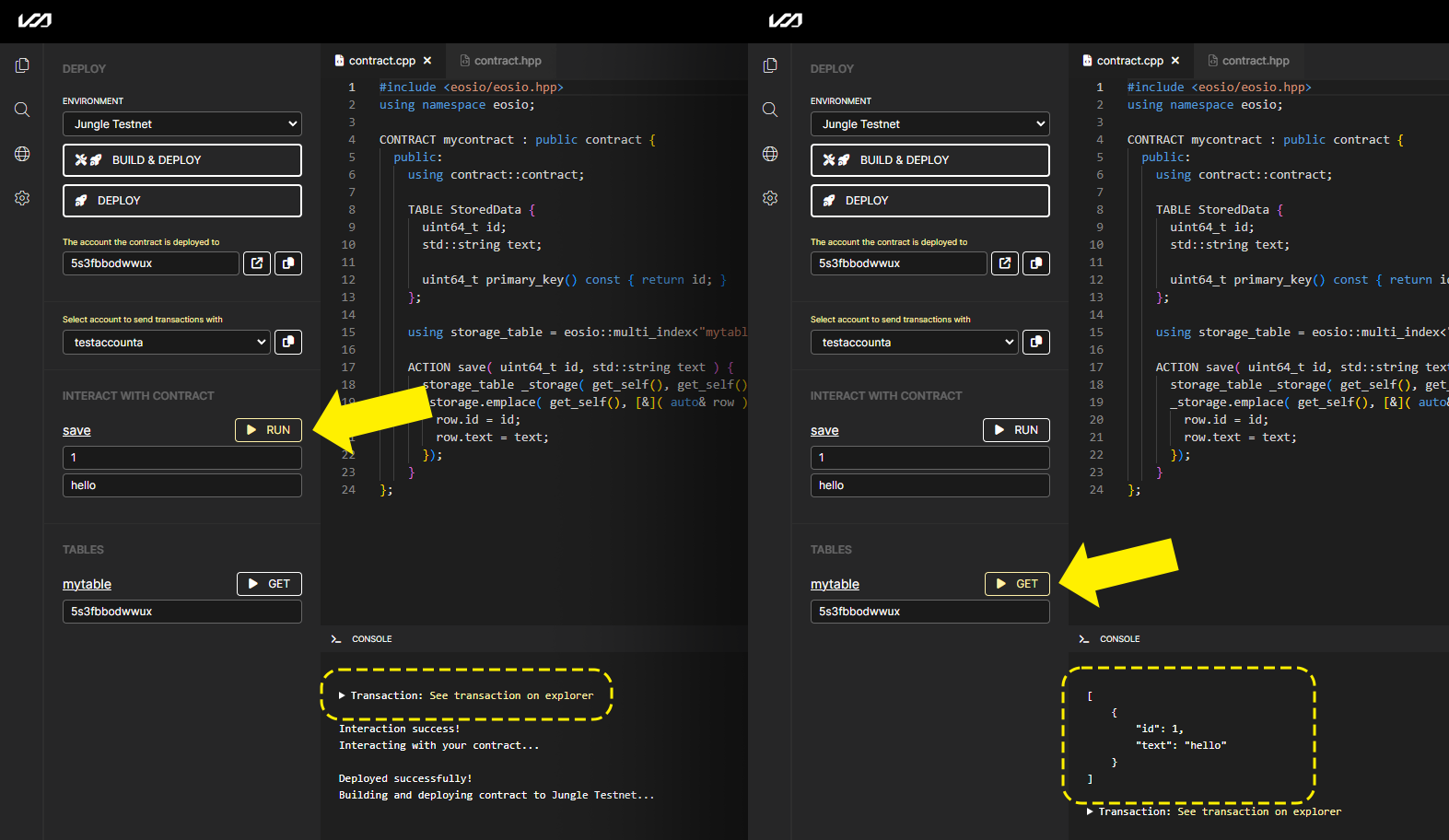
Task: Click BUILD & DEPLOY in left panel
Action: pos(182,160)
